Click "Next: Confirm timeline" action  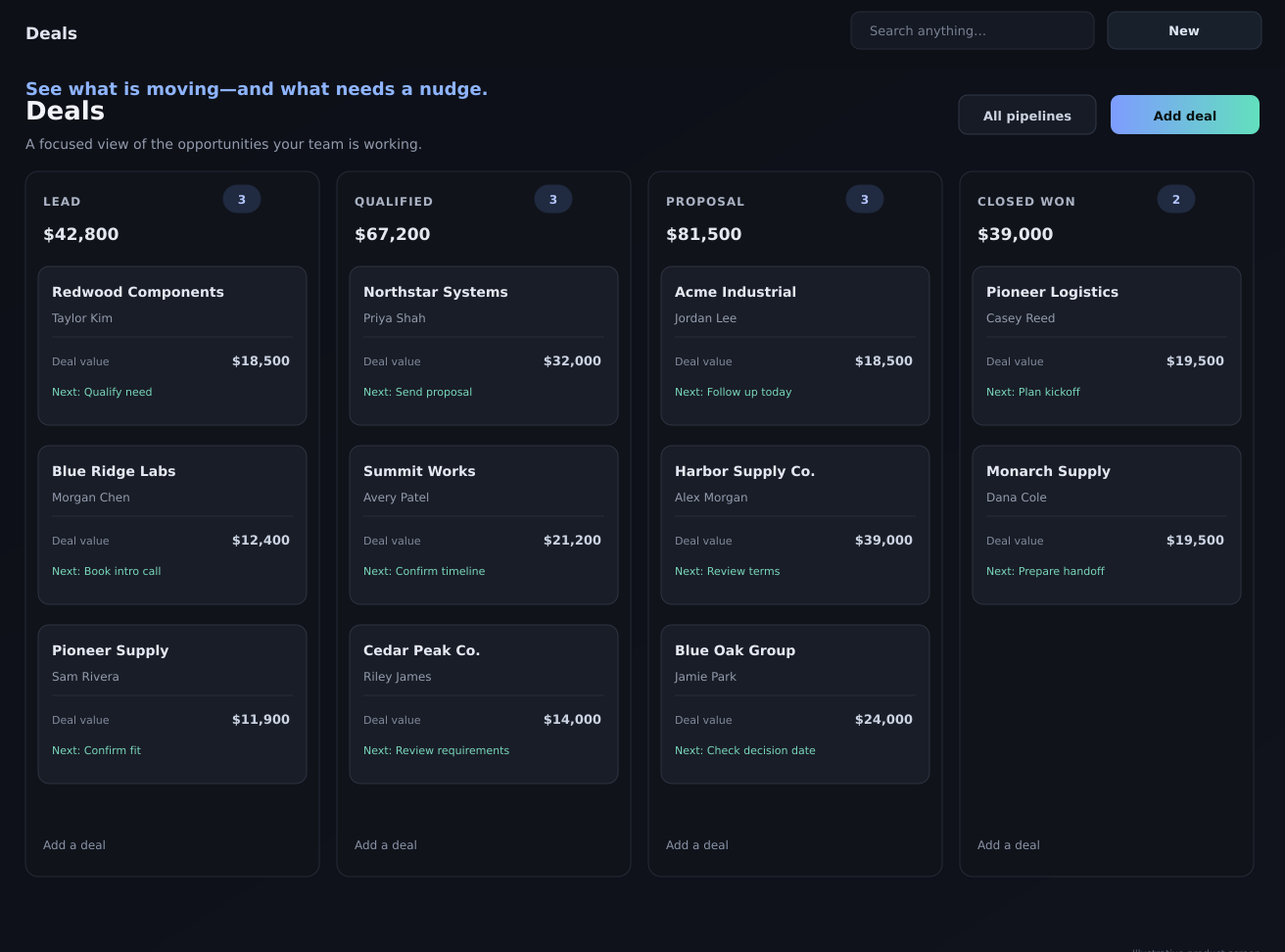coord(424,571)
